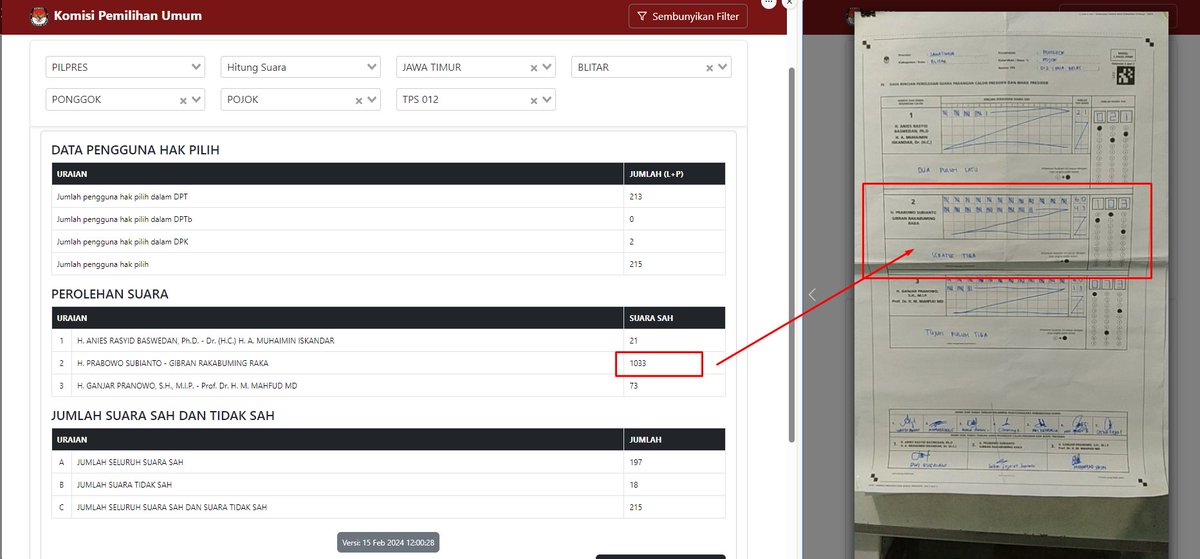The image size is (1200, 559).
Task: Click the total valid votes value 197
Action: point(636,463)
